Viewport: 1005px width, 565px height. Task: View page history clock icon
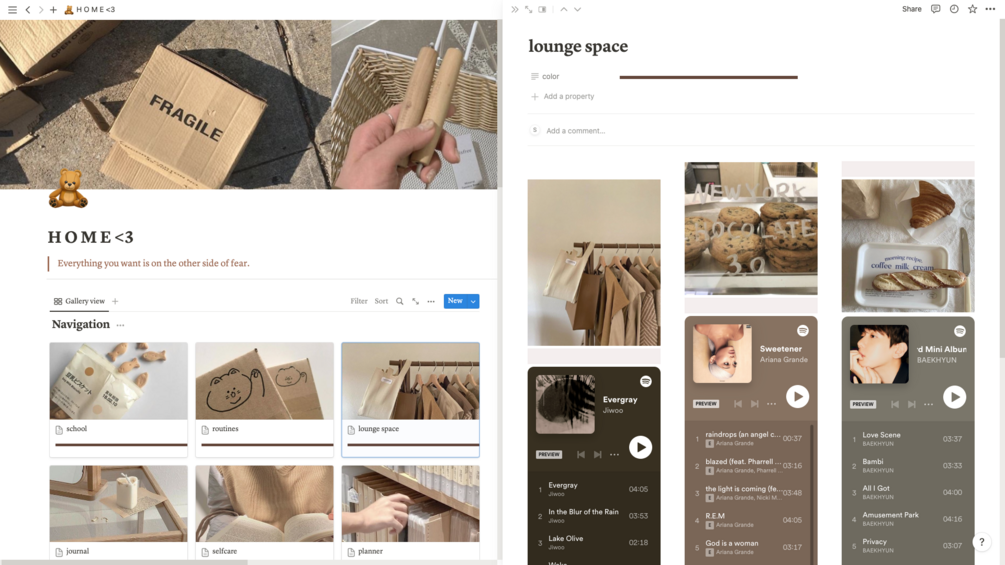[x=954, y=9]
